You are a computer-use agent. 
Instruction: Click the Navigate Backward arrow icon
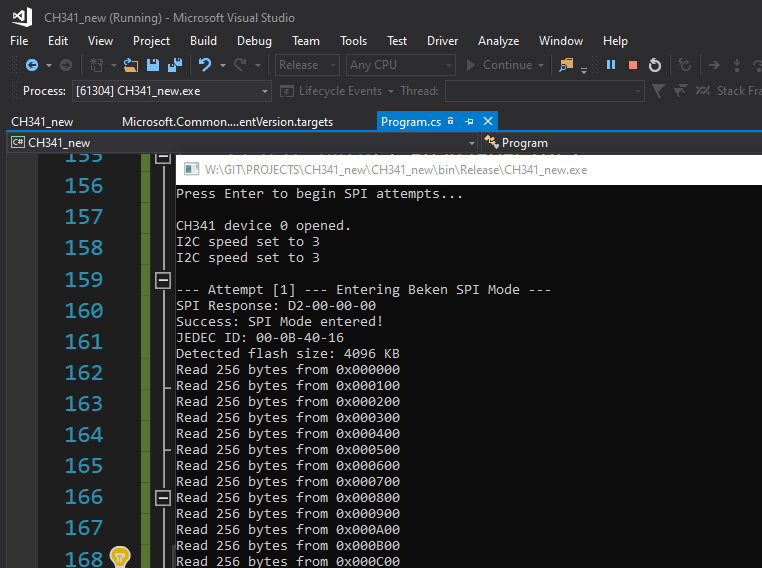click(31, 65)
